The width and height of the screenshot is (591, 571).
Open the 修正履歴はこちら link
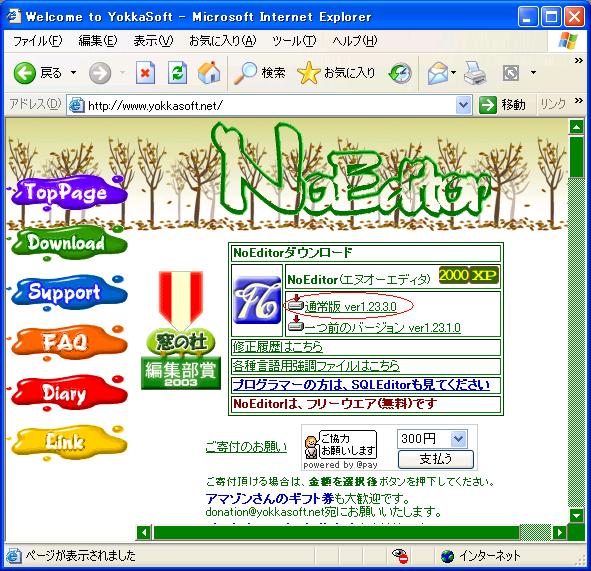pos(277,347)
